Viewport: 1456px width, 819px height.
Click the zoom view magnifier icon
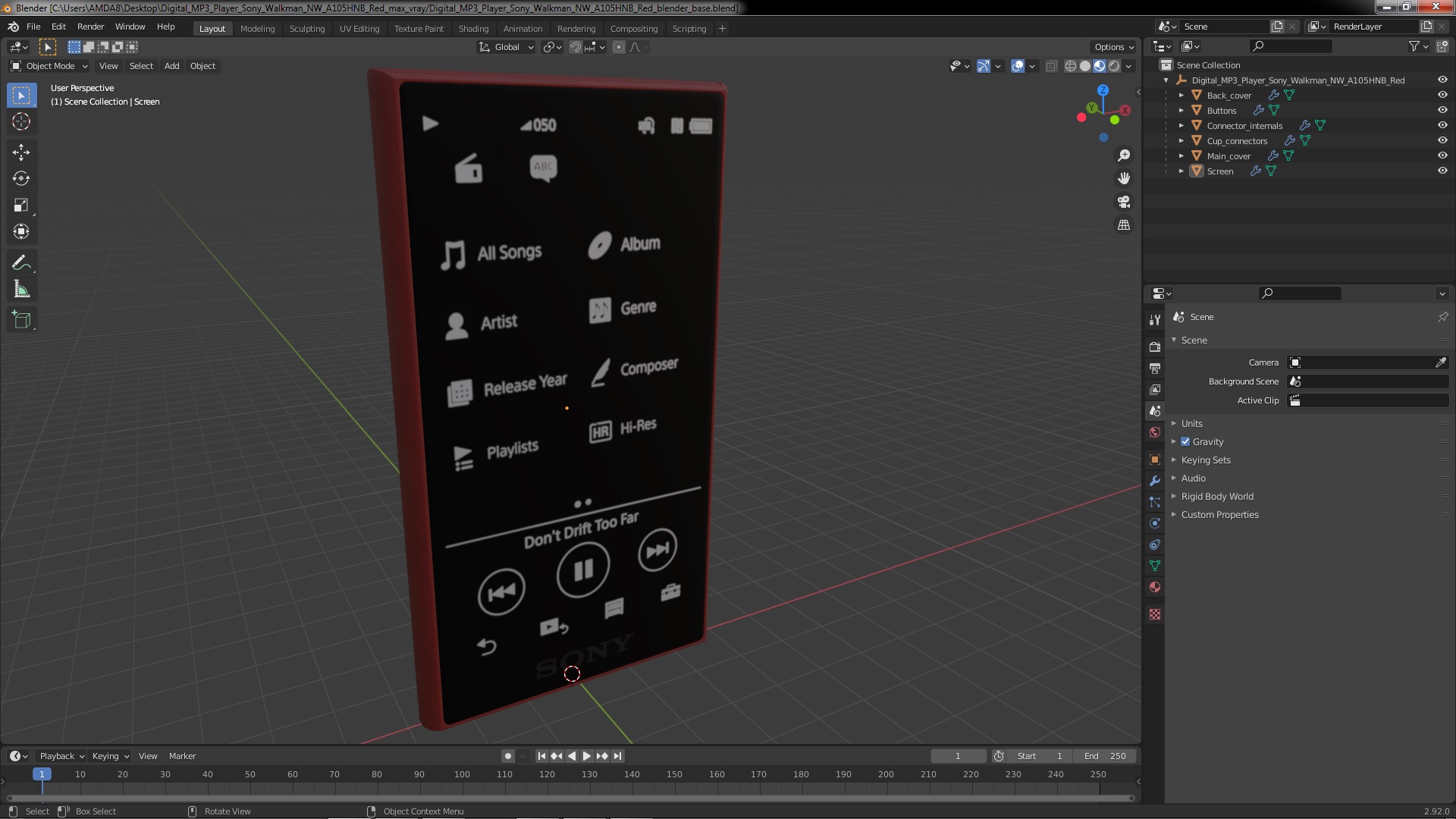[1124, 155]
